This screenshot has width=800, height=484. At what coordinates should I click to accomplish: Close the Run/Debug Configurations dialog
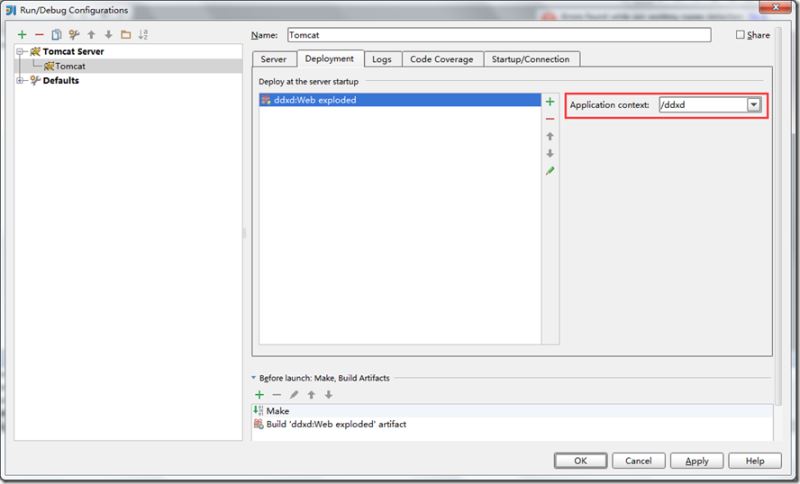pyautogui.click(x=775, y=7)
